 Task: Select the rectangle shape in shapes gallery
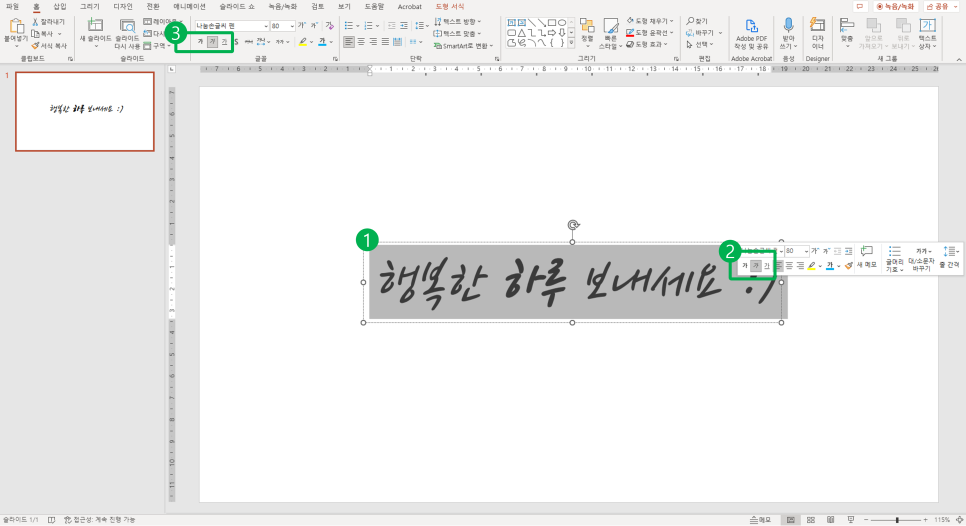(x=552, y=23)
